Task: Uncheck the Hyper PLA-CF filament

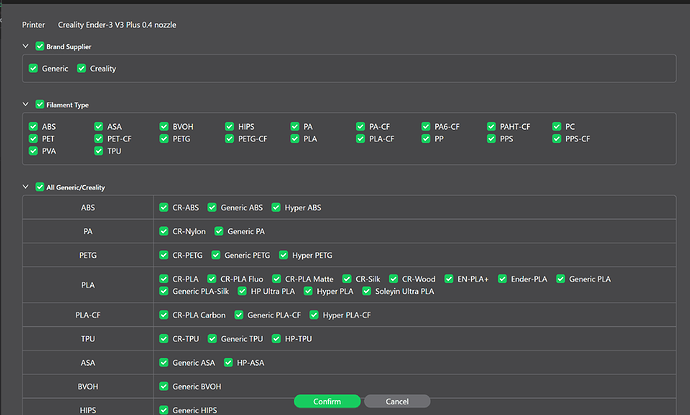Action: [314, 315]
